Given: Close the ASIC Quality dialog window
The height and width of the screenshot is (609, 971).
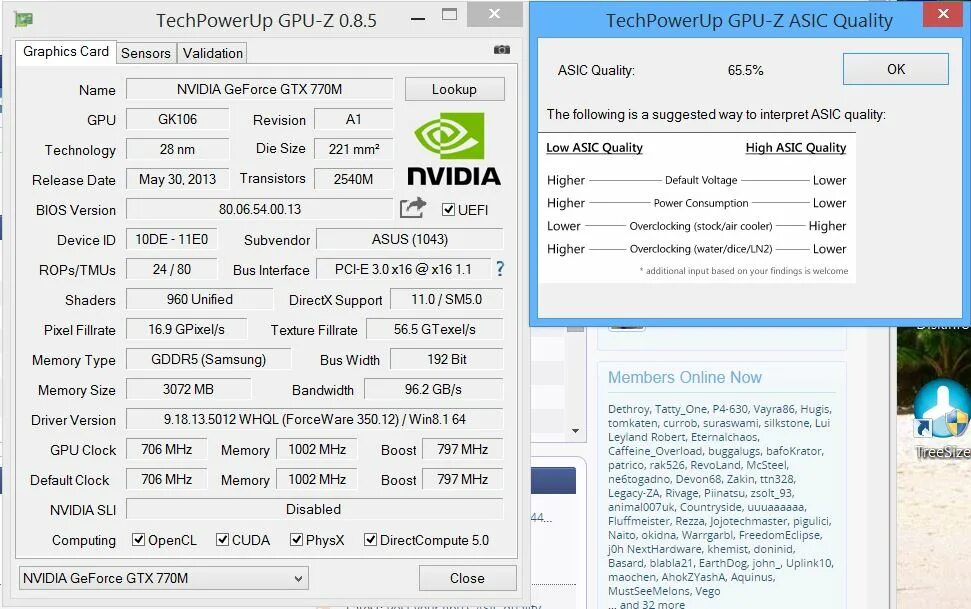Looking at the screenshot, I should pos(943,14).
